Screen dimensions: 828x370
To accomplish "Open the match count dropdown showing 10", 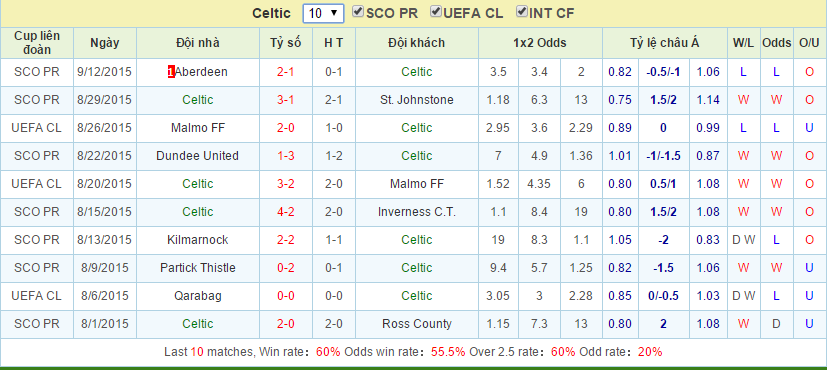I will pos(323,13).
